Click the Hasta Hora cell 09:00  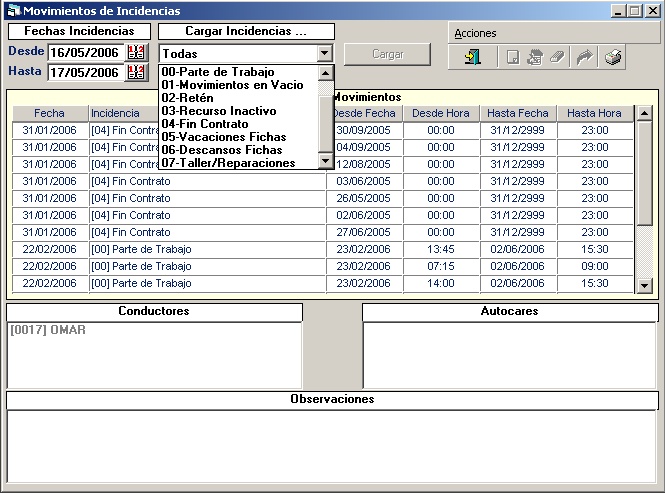pyautogui.click(x=595, y=266)
